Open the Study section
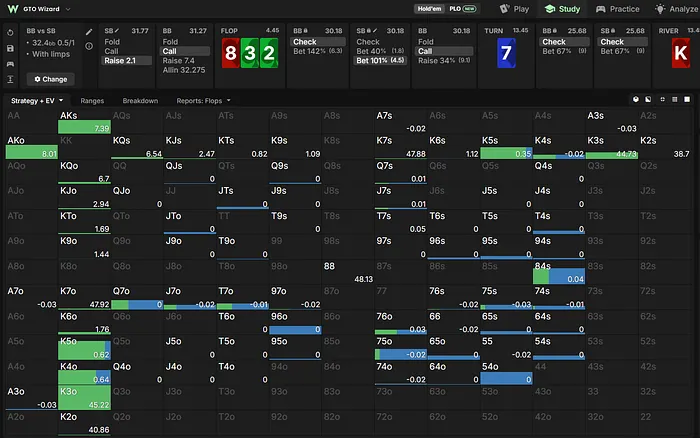 coord(563,9)
